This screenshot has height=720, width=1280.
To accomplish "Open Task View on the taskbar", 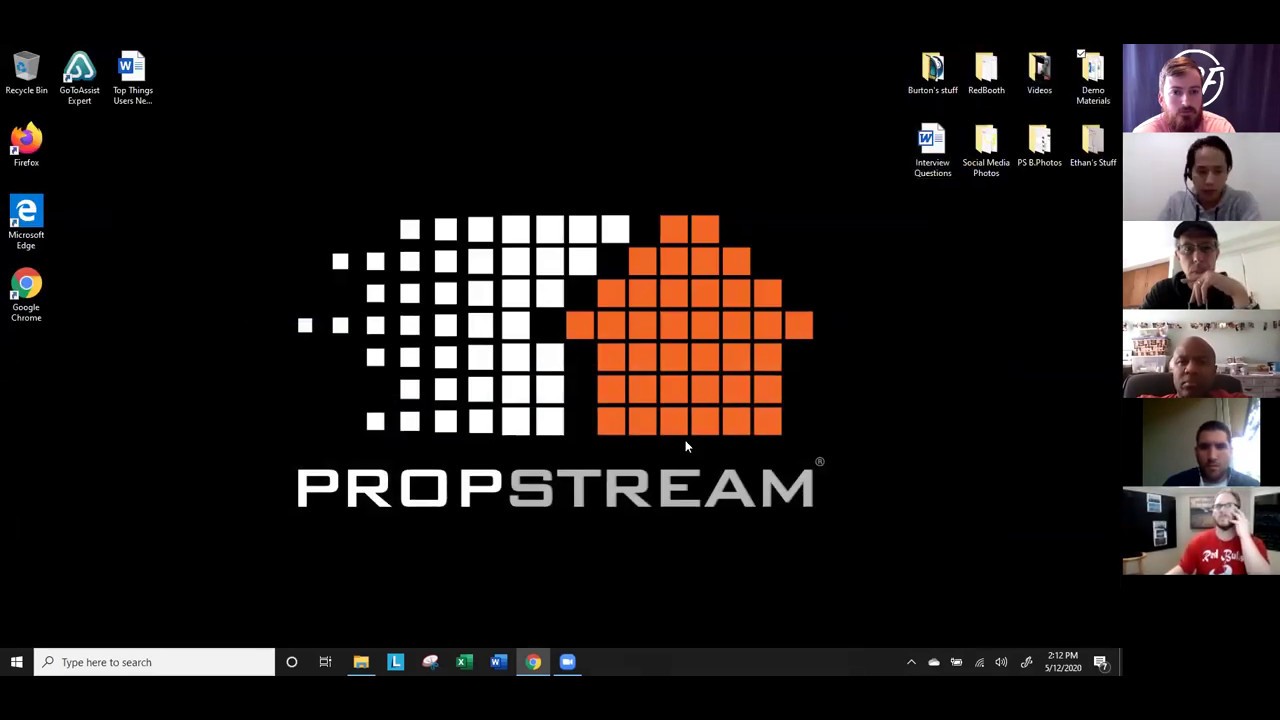I will 325,662.
